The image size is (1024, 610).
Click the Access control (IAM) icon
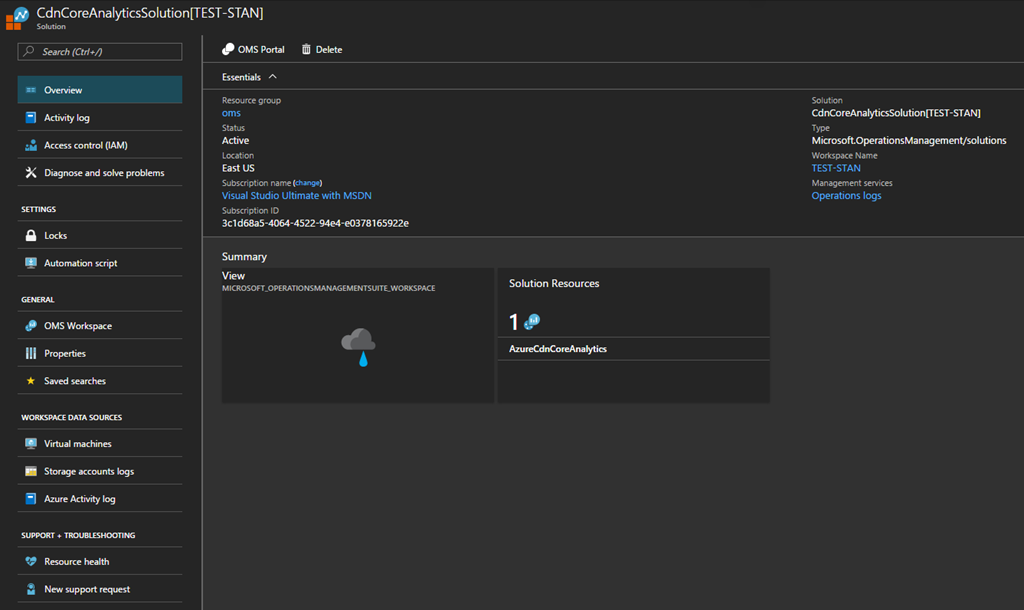click(x=31, y=146)
